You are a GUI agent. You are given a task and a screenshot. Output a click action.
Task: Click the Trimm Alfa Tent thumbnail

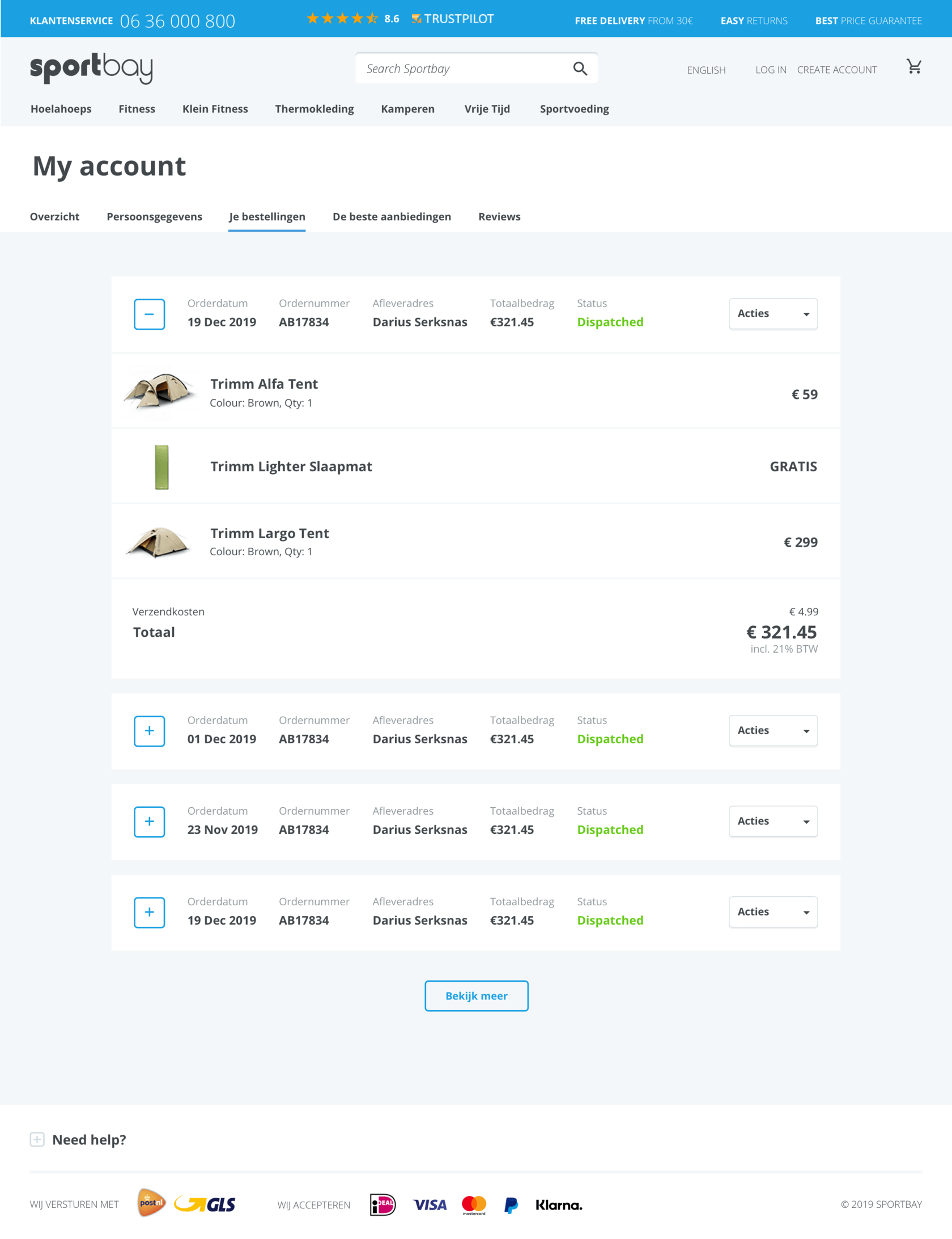tap(160, 390)
